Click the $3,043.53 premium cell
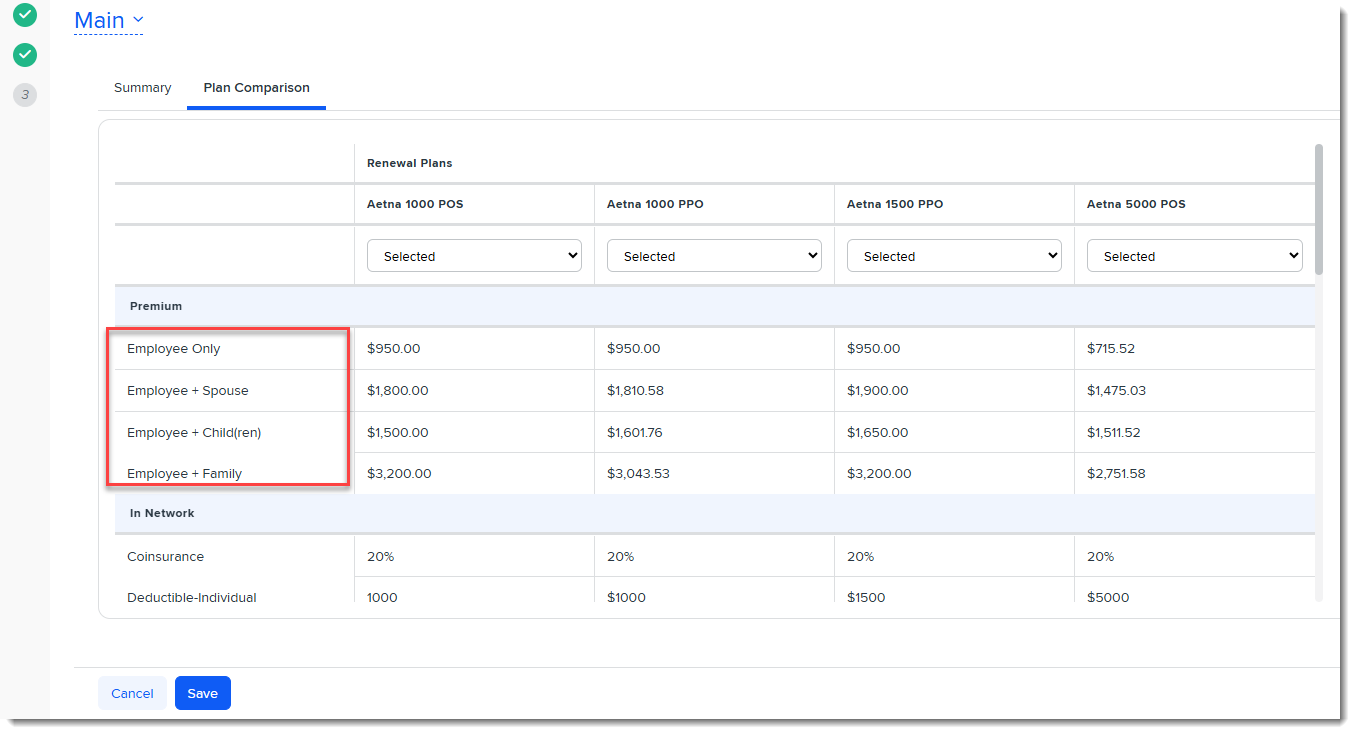 tap(638, 474)
